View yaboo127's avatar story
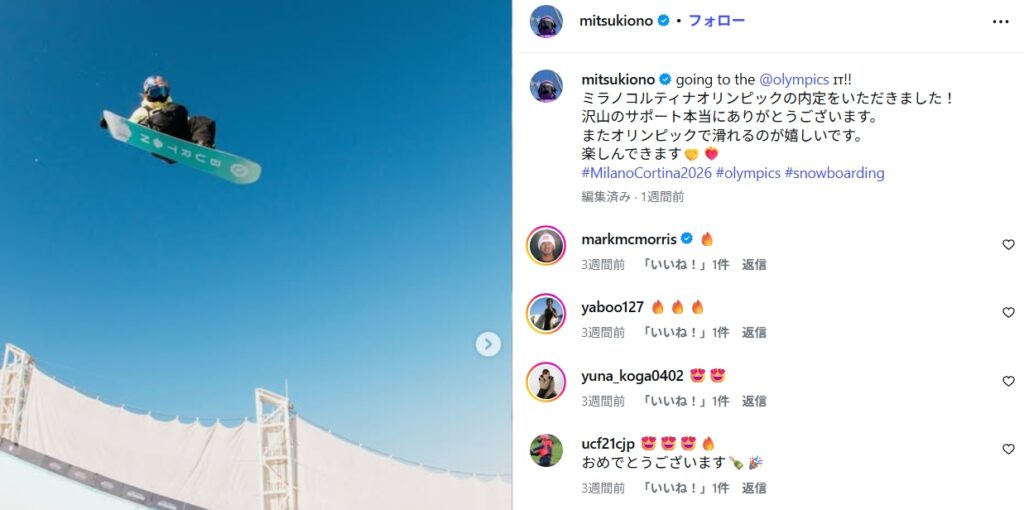The width and height of the screenshot is (1024, 510). click(x=546, y=313)
